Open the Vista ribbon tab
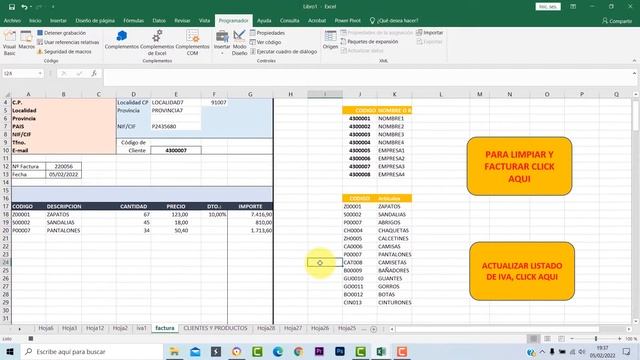 (x=204, y=20)
